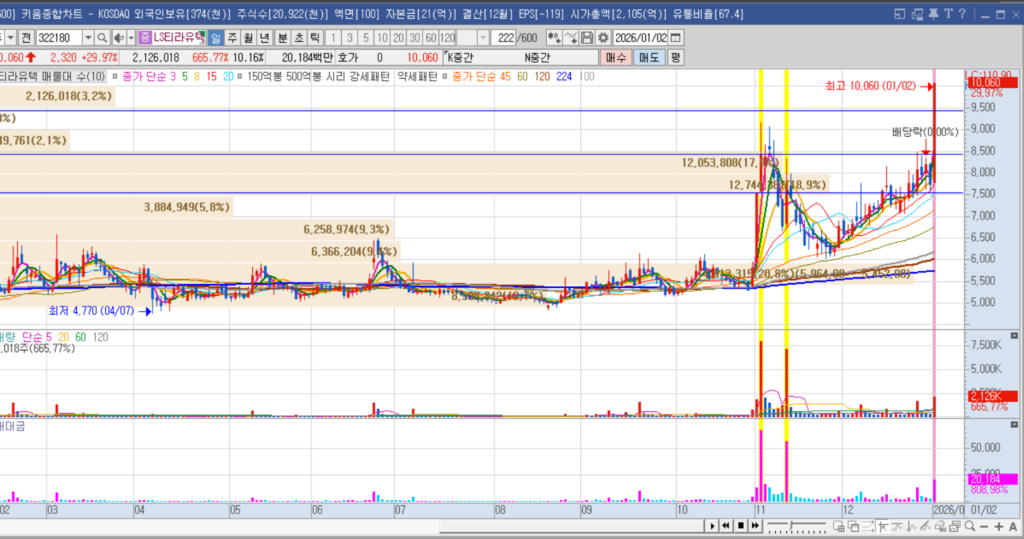Toggle the weekly (주) chart period button
This screenshot has height=539, width=1024.
pos(232,37)
